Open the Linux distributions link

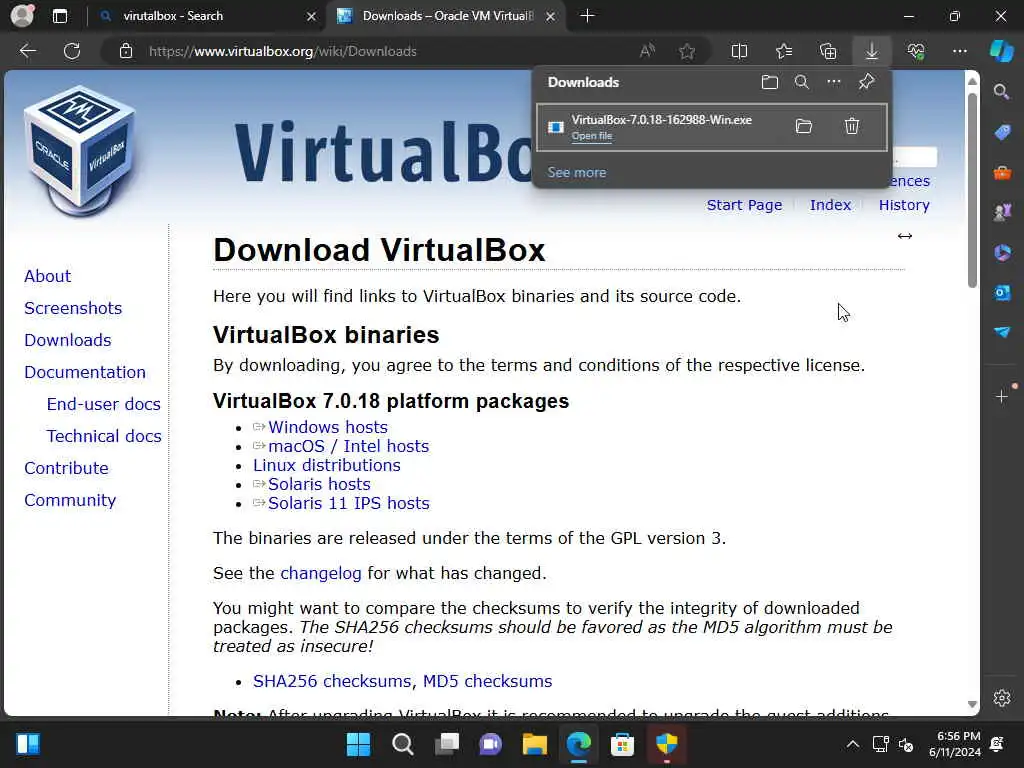[327, 465]
